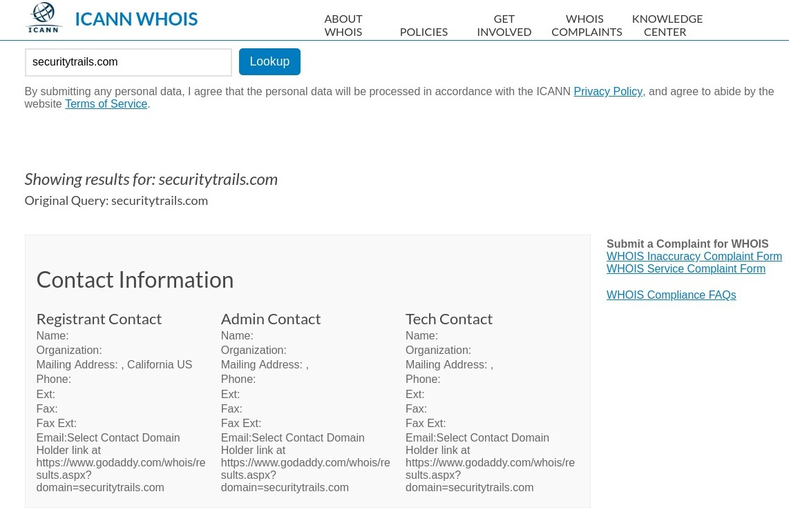Viewport: 789px width, 514px height.
Task: Open the Terms of Service link
Action: click(x=106, y=104)
